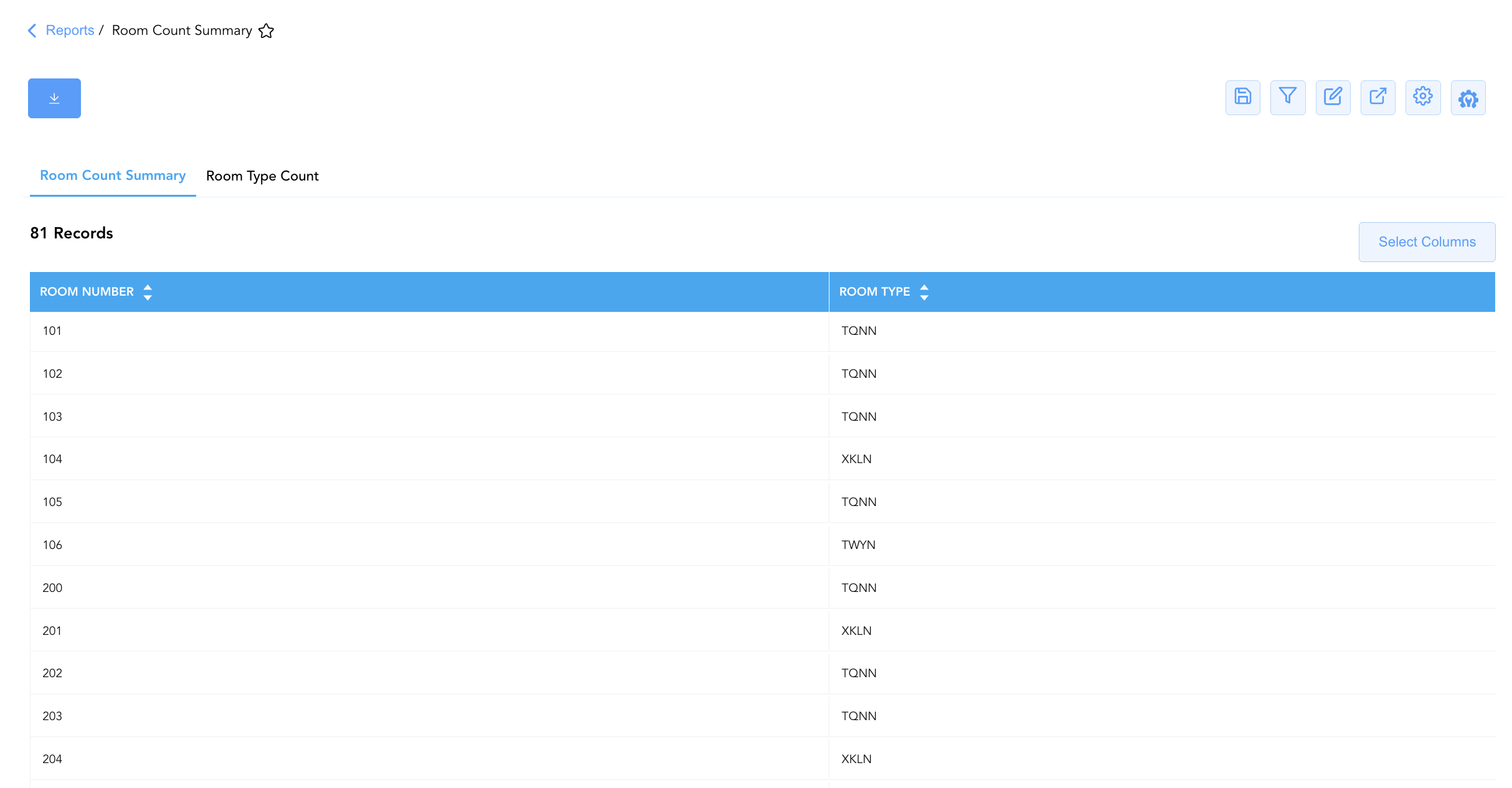1512x788 pixels.
Task: Click room number 203 cell
Action: coord(429,716)
